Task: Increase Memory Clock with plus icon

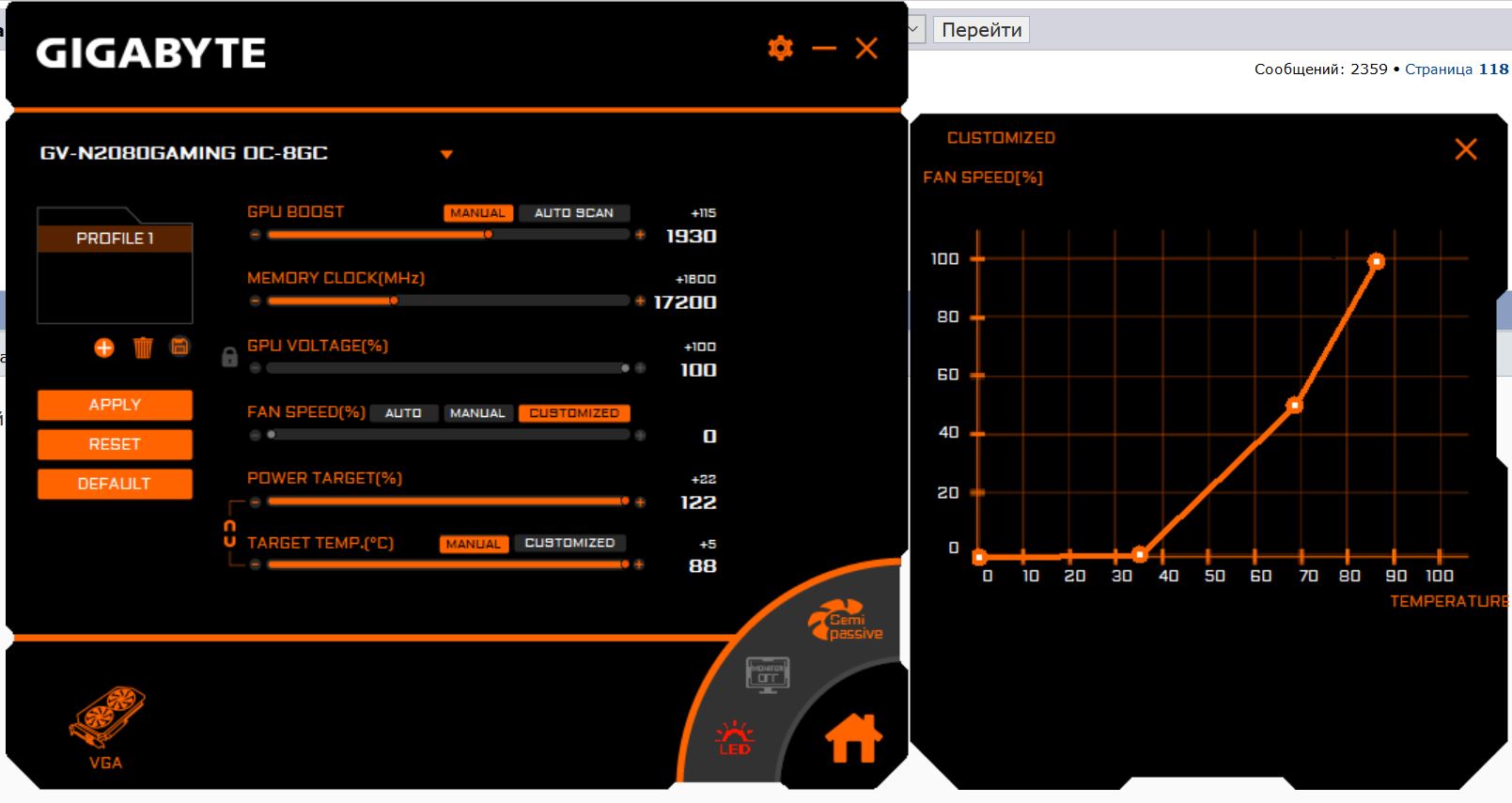Action: tap(640, 301)
